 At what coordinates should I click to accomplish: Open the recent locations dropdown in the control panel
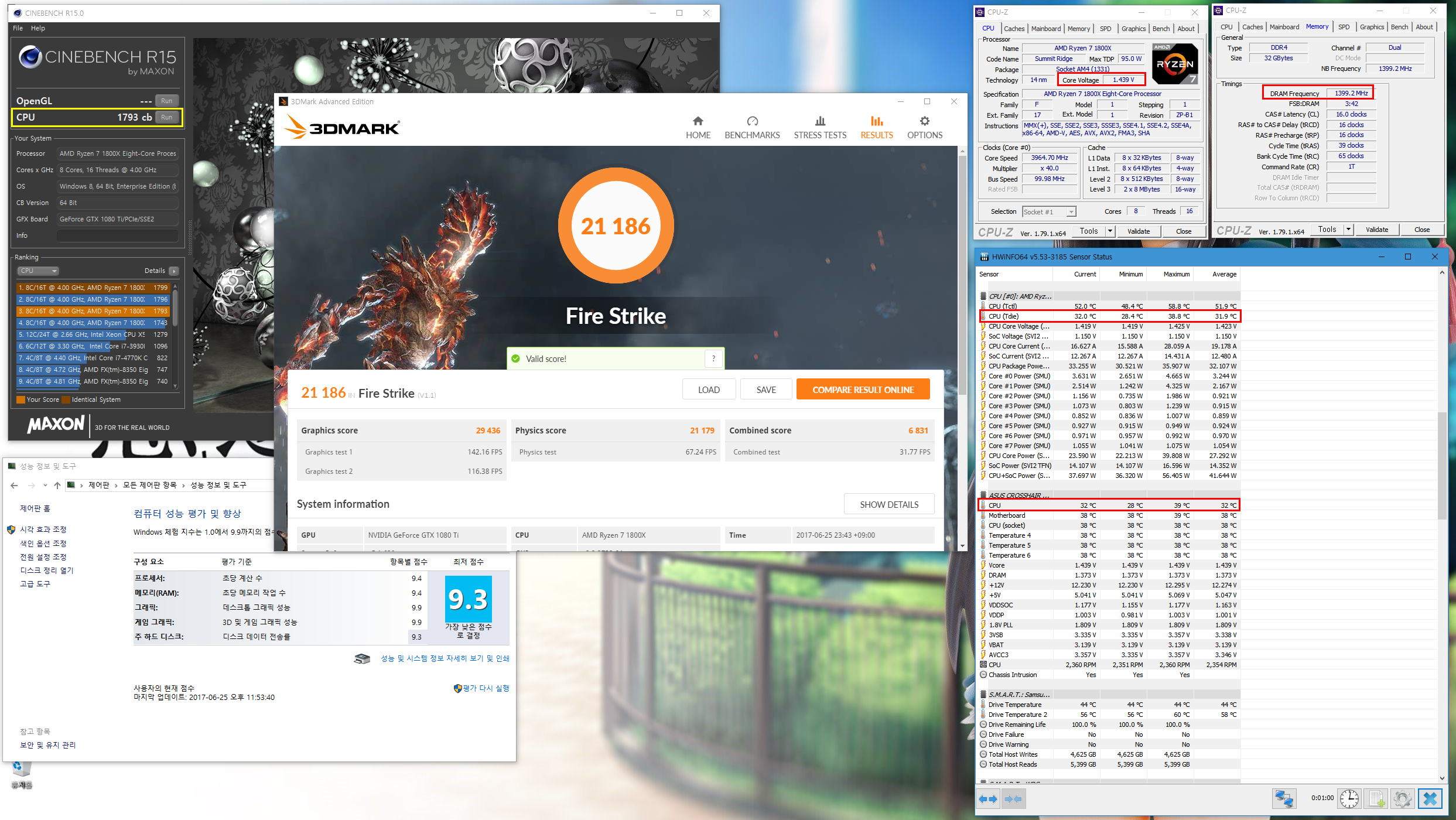(45, 485)
